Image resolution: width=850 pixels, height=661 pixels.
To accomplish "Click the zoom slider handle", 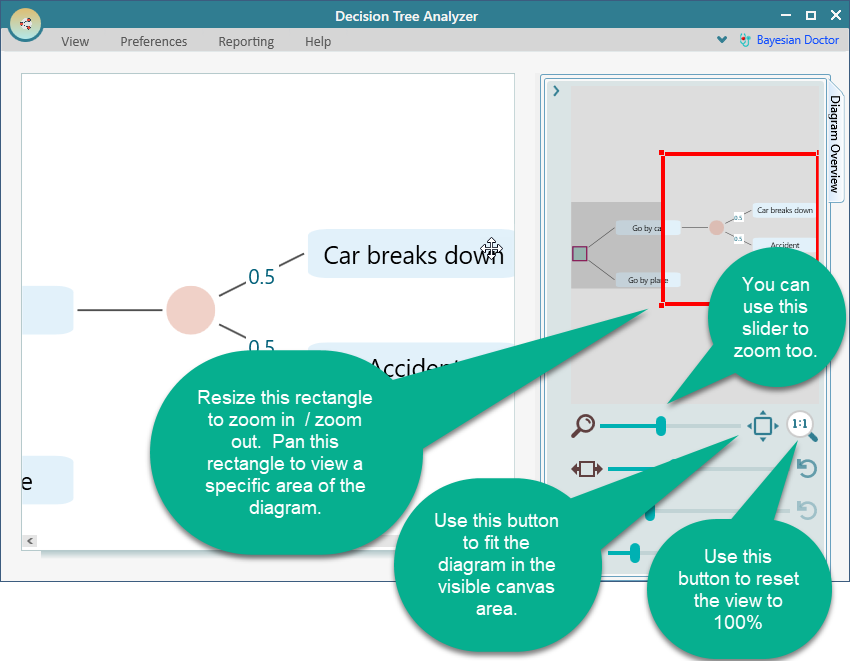I will pos(661,427).
